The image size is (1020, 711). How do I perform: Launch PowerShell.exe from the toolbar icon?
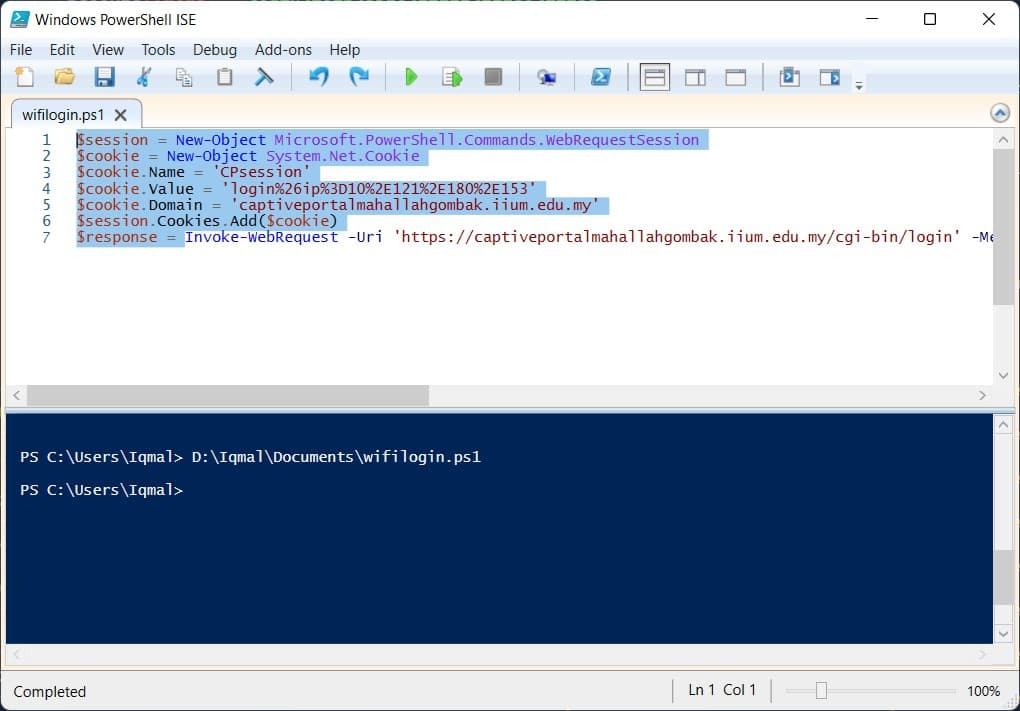tap(600, 77)
